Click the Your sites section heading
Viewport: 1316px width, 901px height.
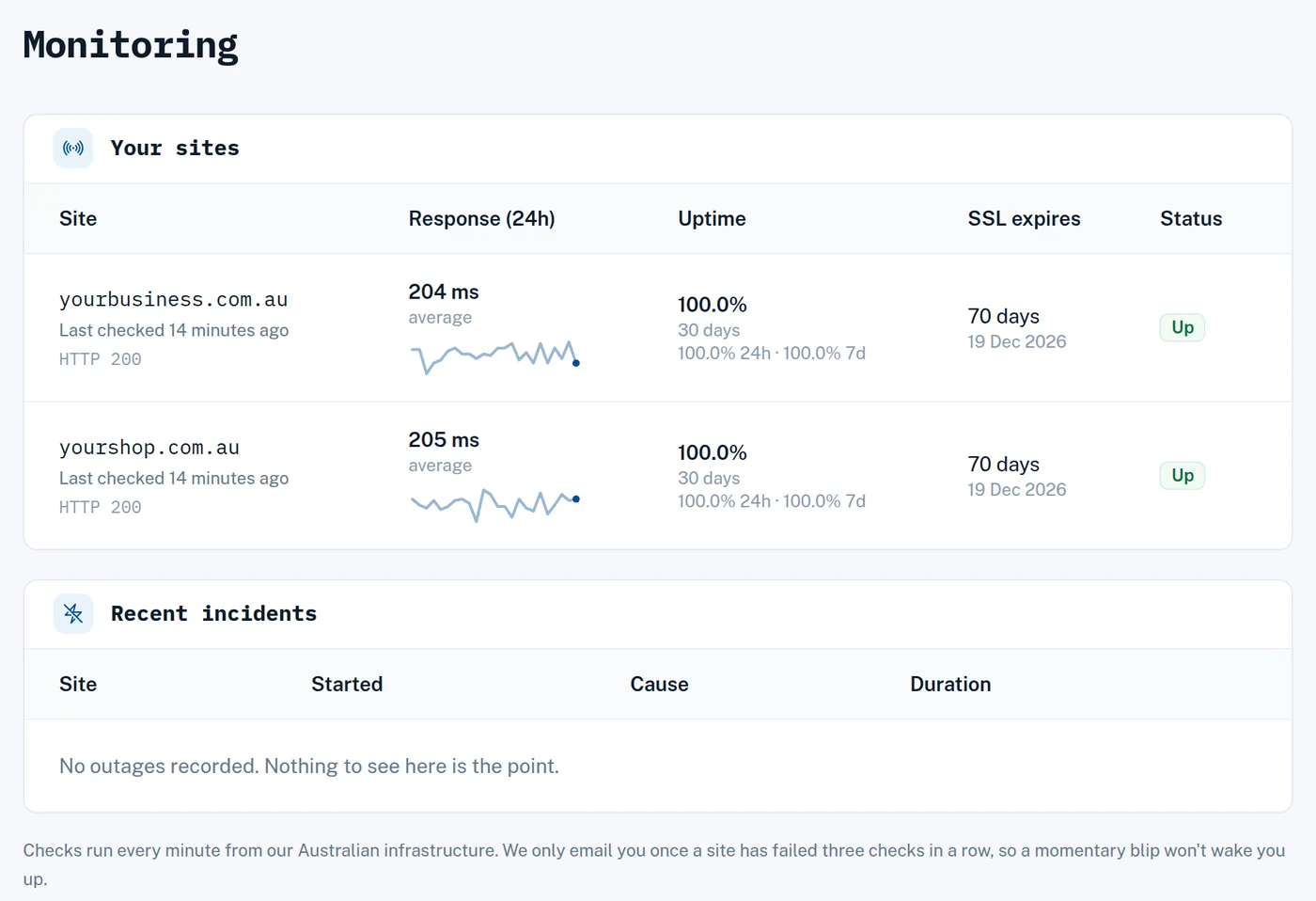point(175,148)
